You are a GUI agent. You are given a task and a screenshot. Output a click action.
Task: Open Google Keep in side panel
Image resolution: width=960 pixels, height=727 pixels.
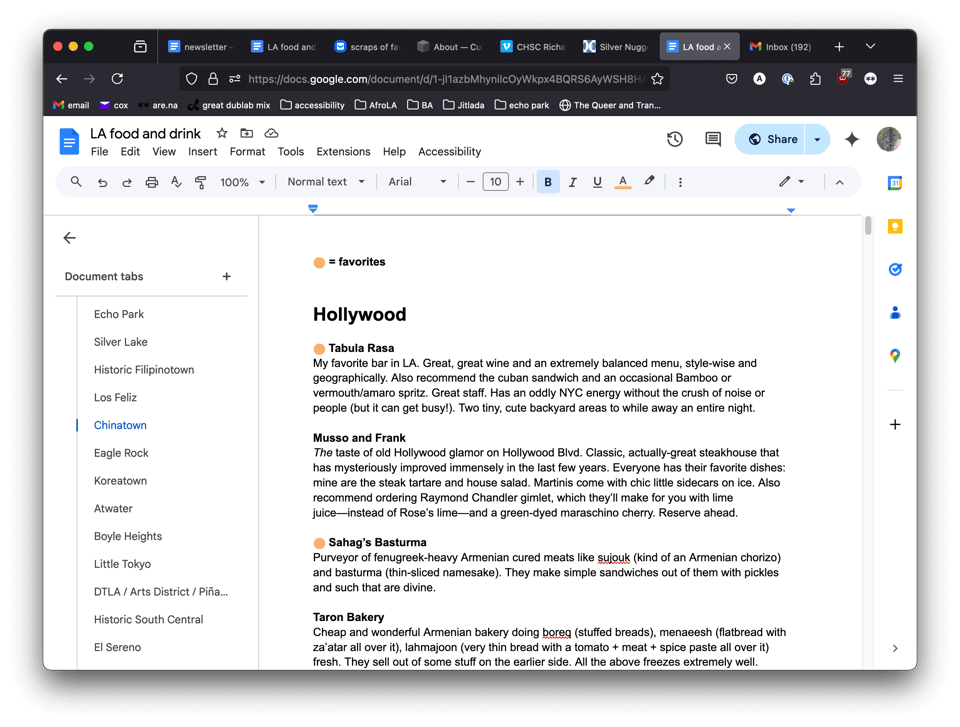point(895,227)
